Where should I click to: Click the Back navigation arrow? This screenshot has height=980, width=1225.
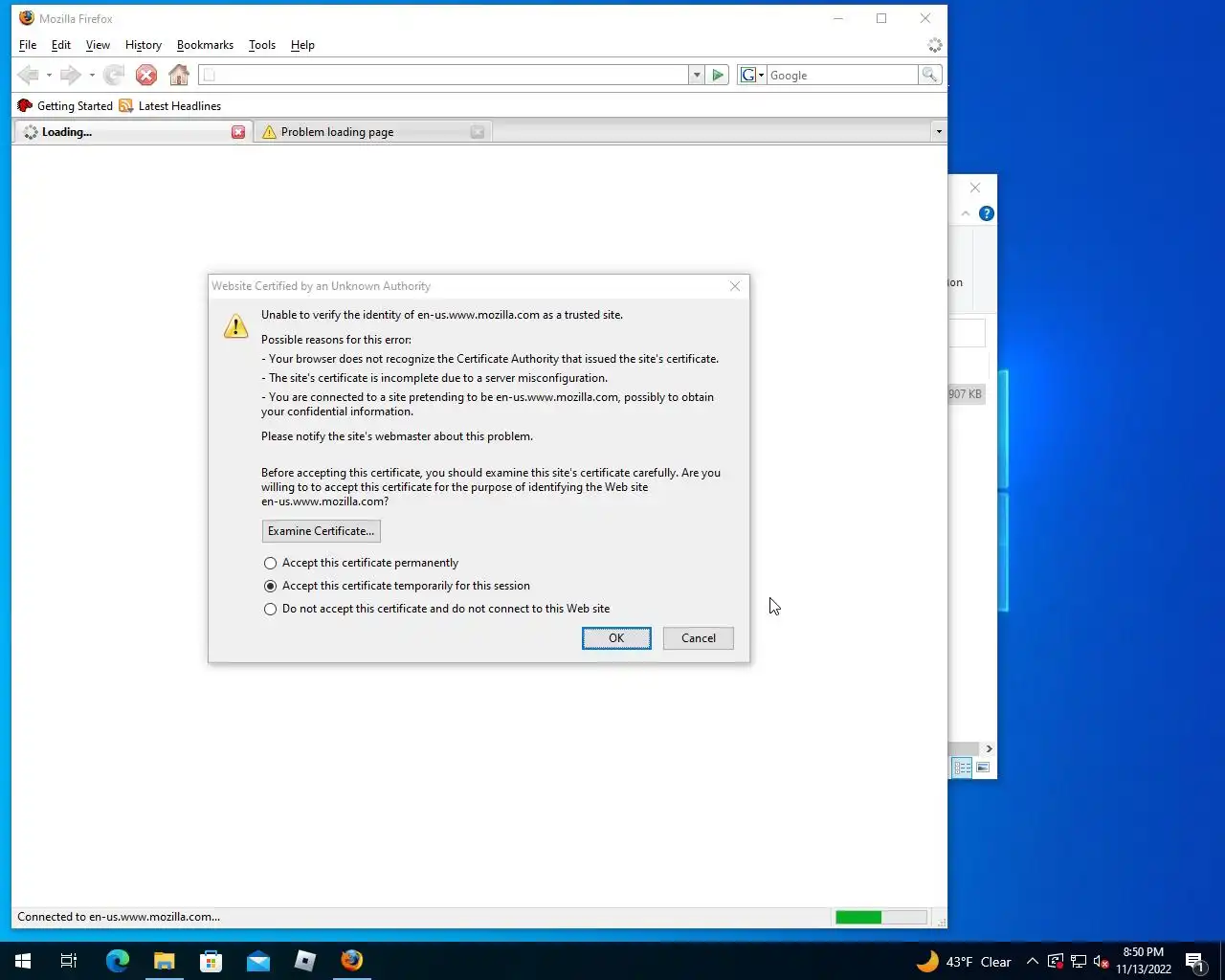[x=28, y=75]
